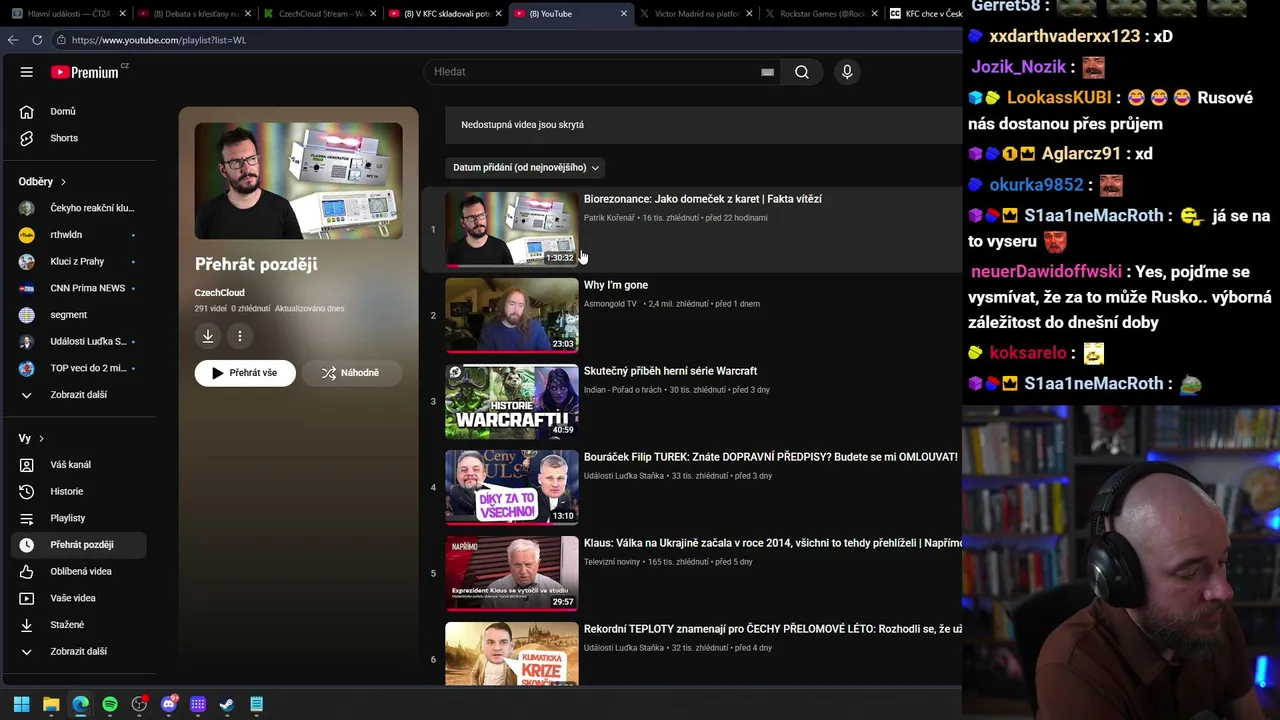Open the playlist three-dot options menu
This screenshot has height=720, width=1280.
240,336
